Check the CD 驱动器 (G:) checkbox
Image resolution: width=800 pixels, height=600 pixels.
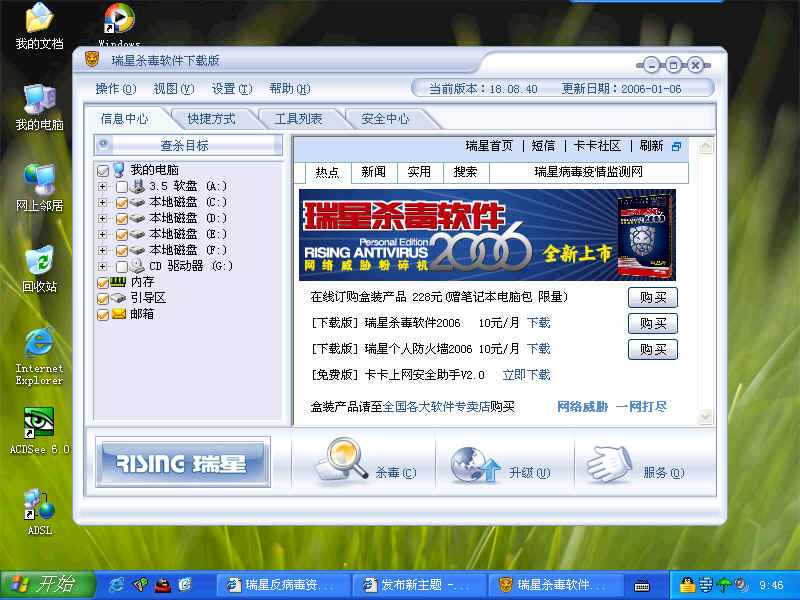pyautogui.click(x=121, y=266)
